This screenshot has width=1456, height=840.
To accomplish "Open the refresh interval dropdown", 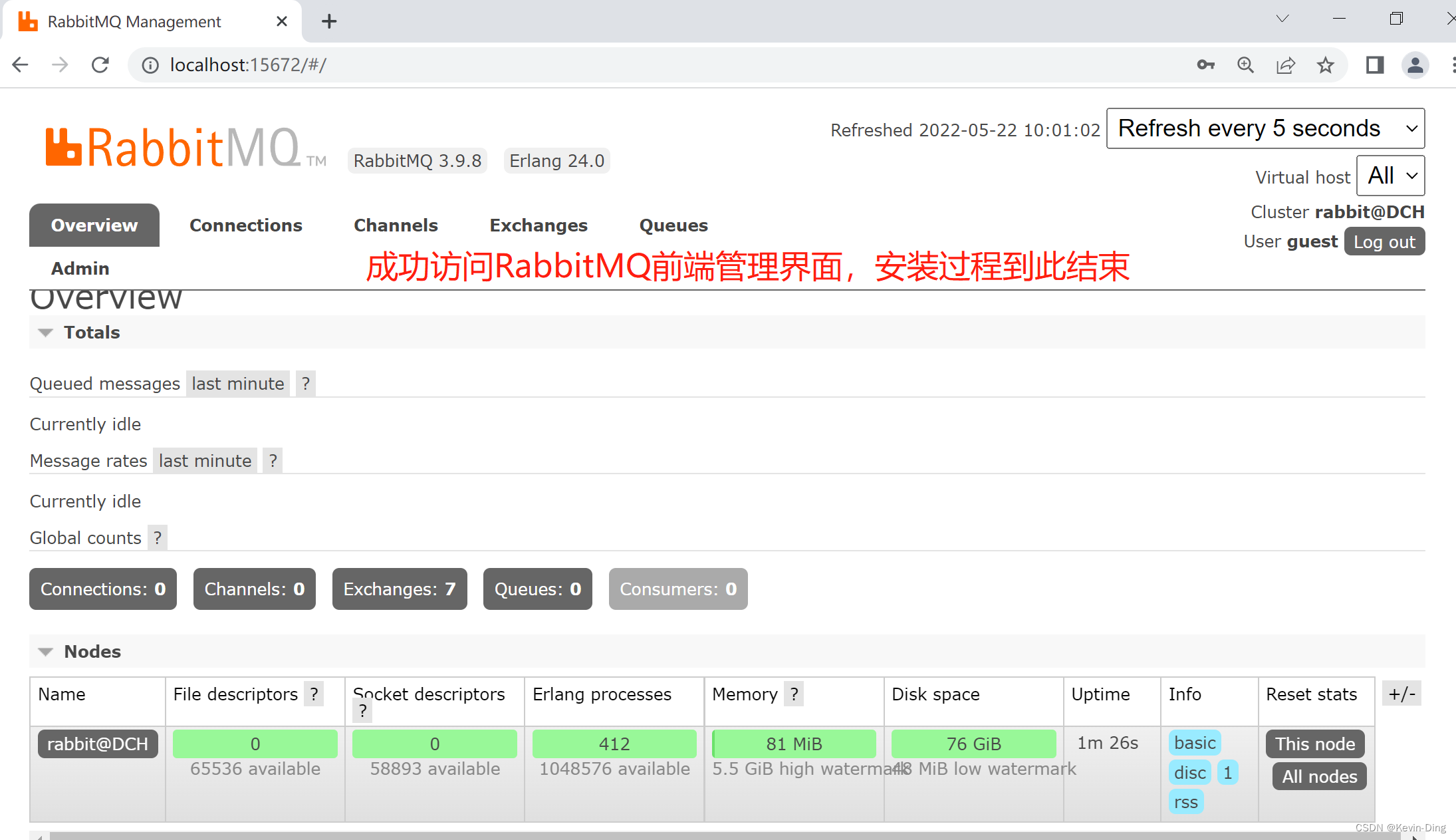I will click(x=1265, y=128).
